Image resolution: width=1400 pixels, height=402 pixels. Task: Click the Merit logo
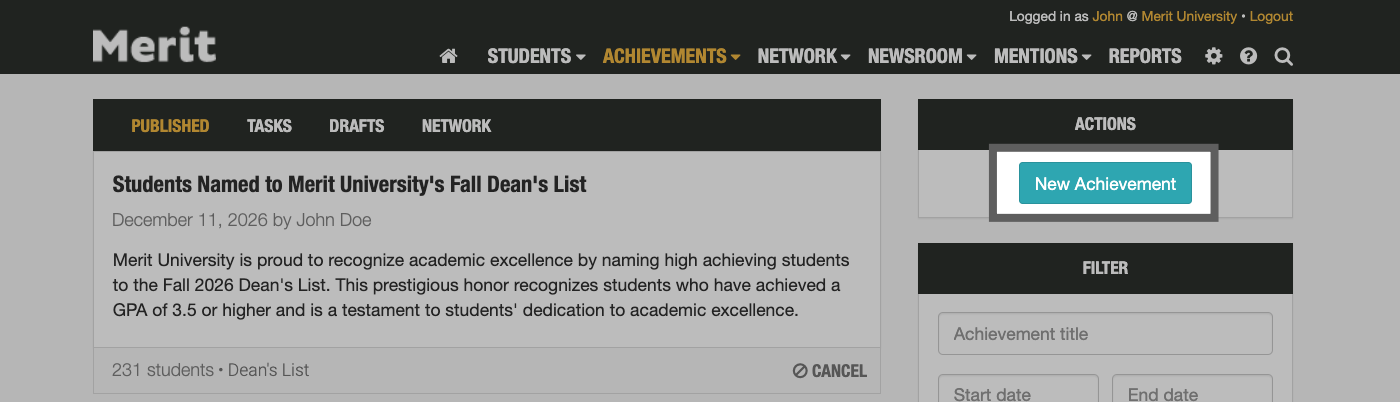[x=154, y=45]
